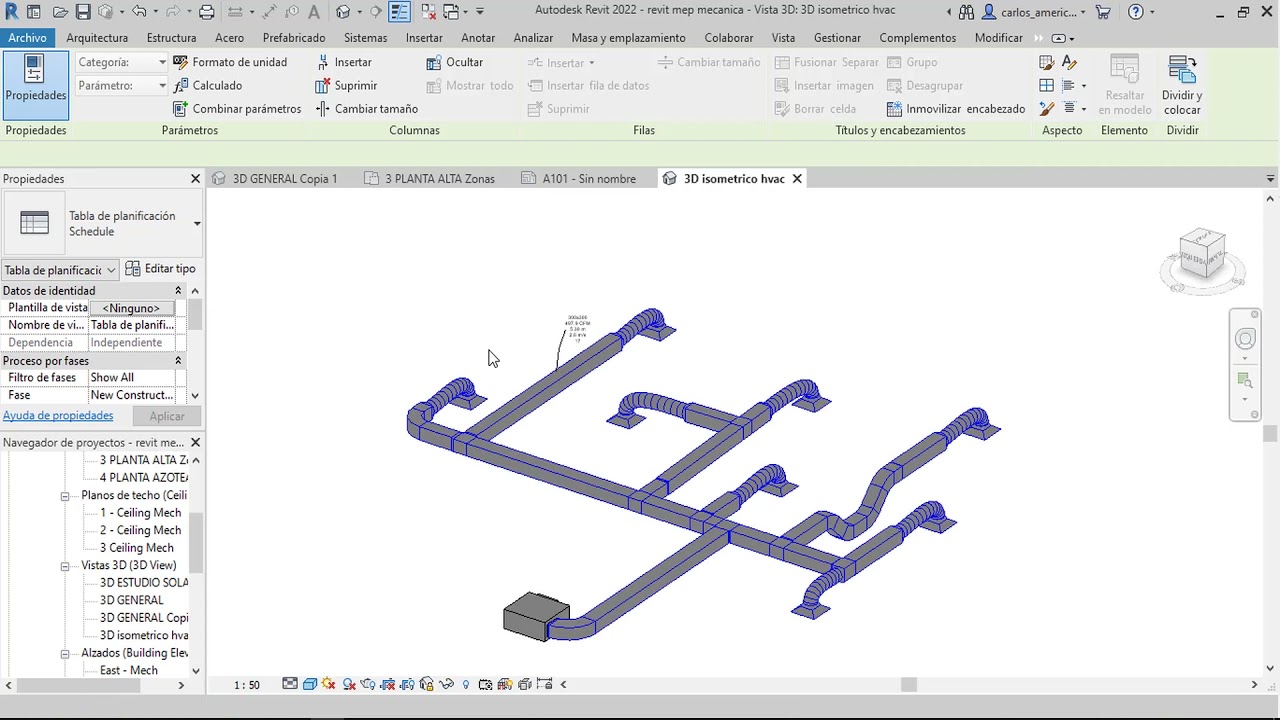Toggle the thin lines icon in quick access toolbar
Screen dimensions: 1280x720
pyautogui.click(x=399, y=12)
